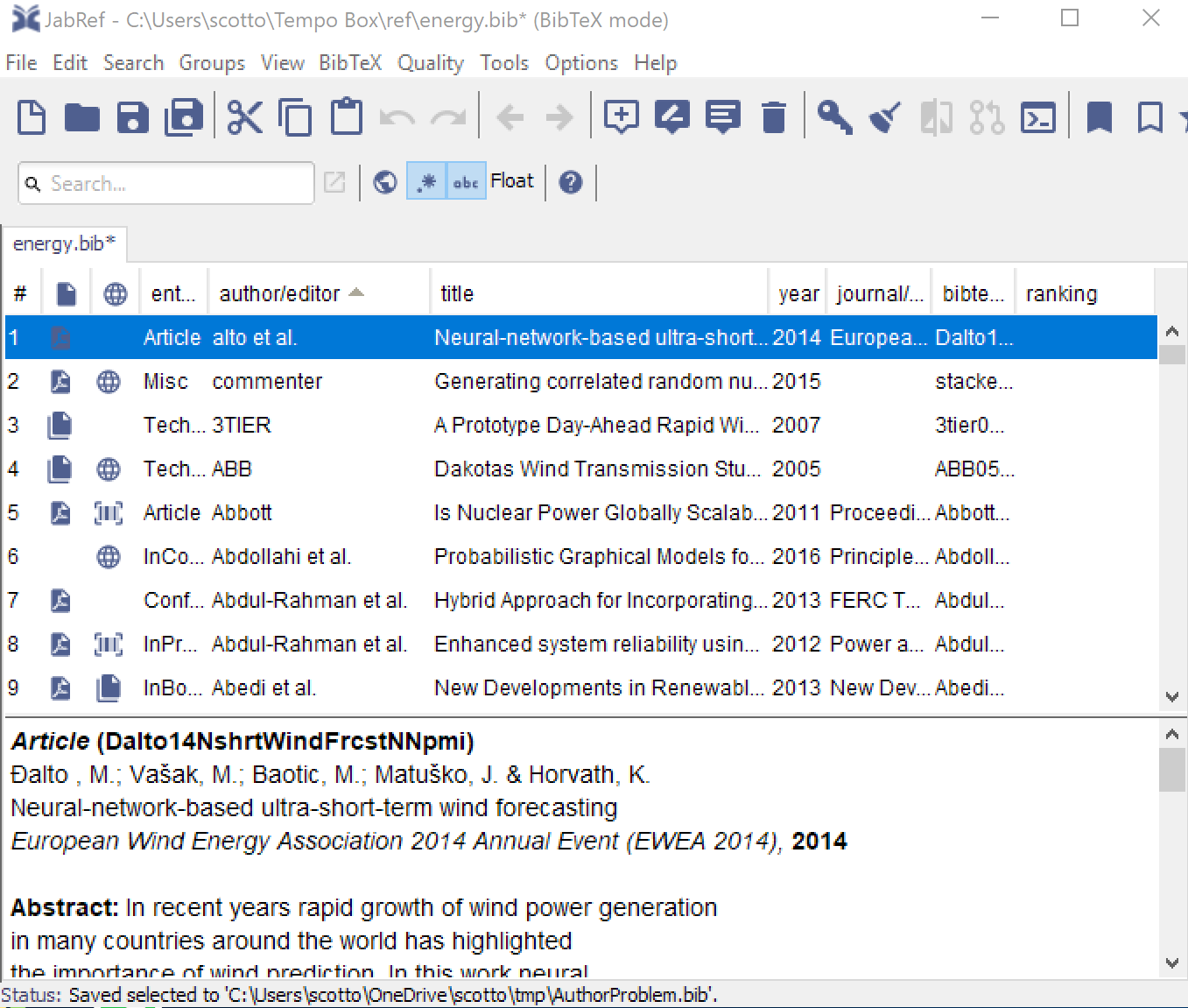Open global search globe icon
The width and height of the screenshot is (1188, 1008).
(x=385, y=182)
